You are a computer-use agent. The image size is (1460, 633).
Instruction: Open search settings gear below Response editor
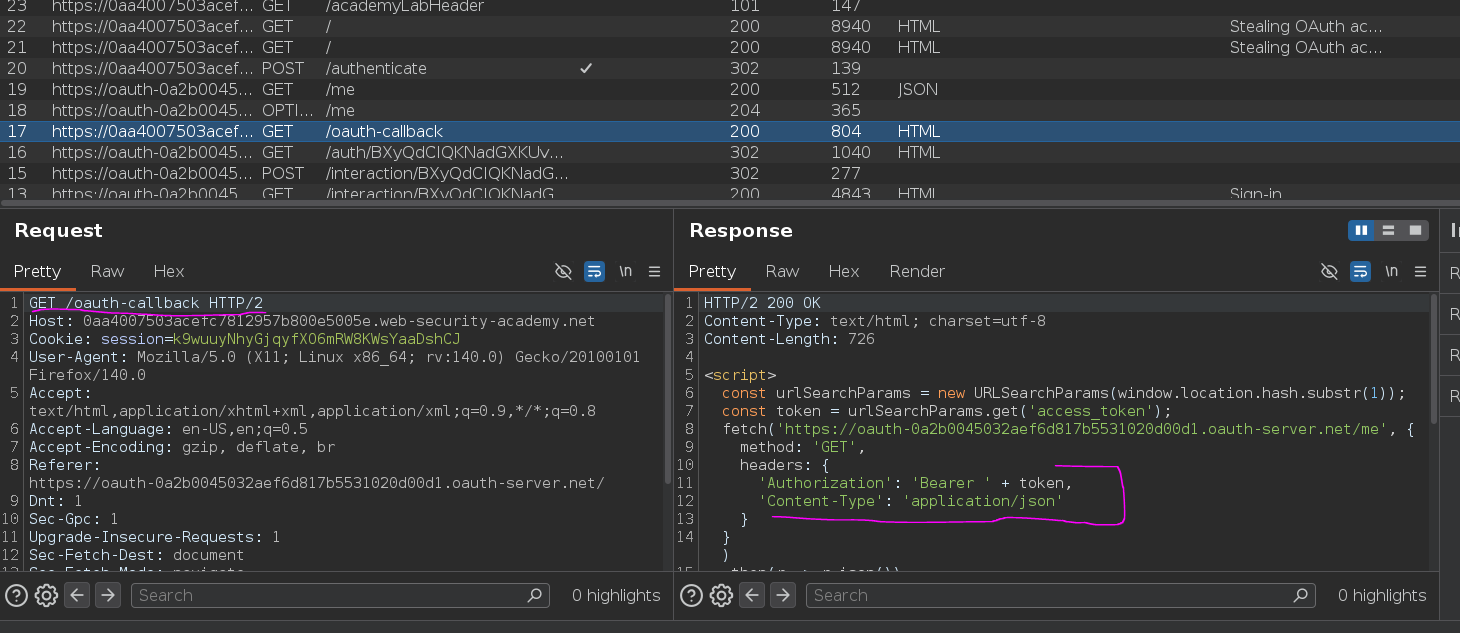(x=721, y=596)
